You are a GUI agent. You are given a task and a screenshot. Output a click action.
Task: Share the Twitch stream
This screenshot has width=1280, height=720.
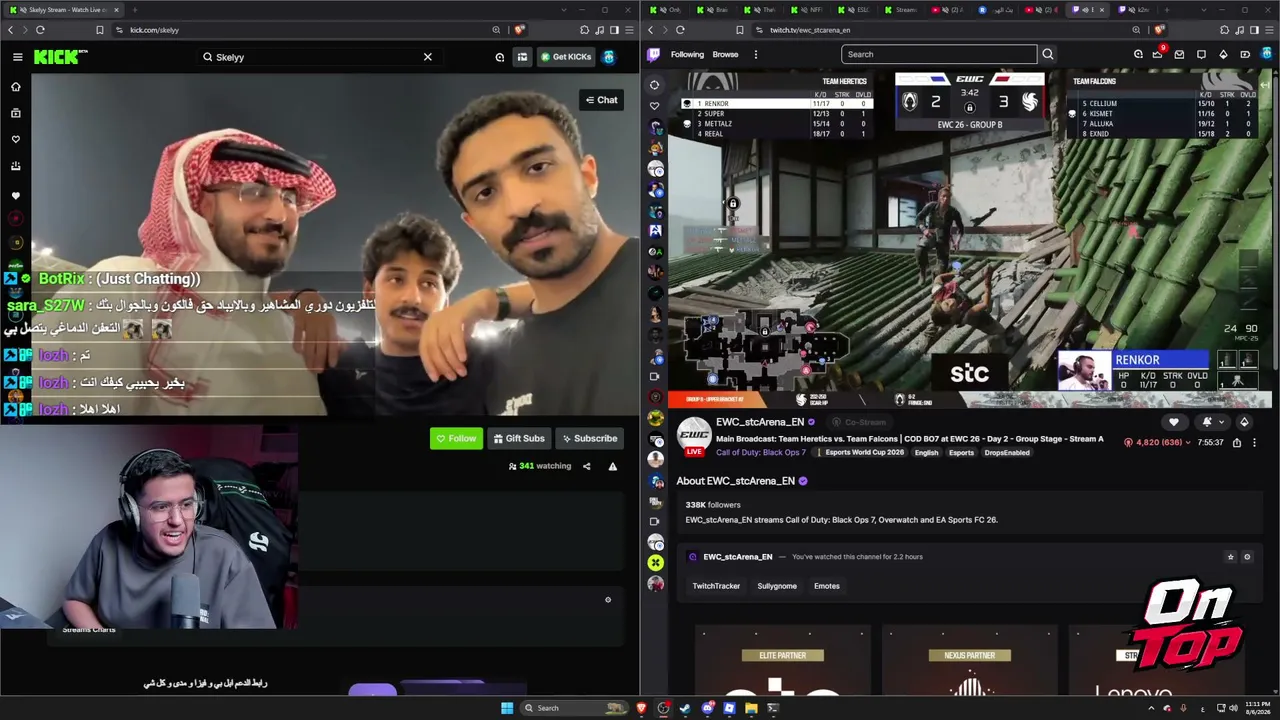(x=1237, y=442)
